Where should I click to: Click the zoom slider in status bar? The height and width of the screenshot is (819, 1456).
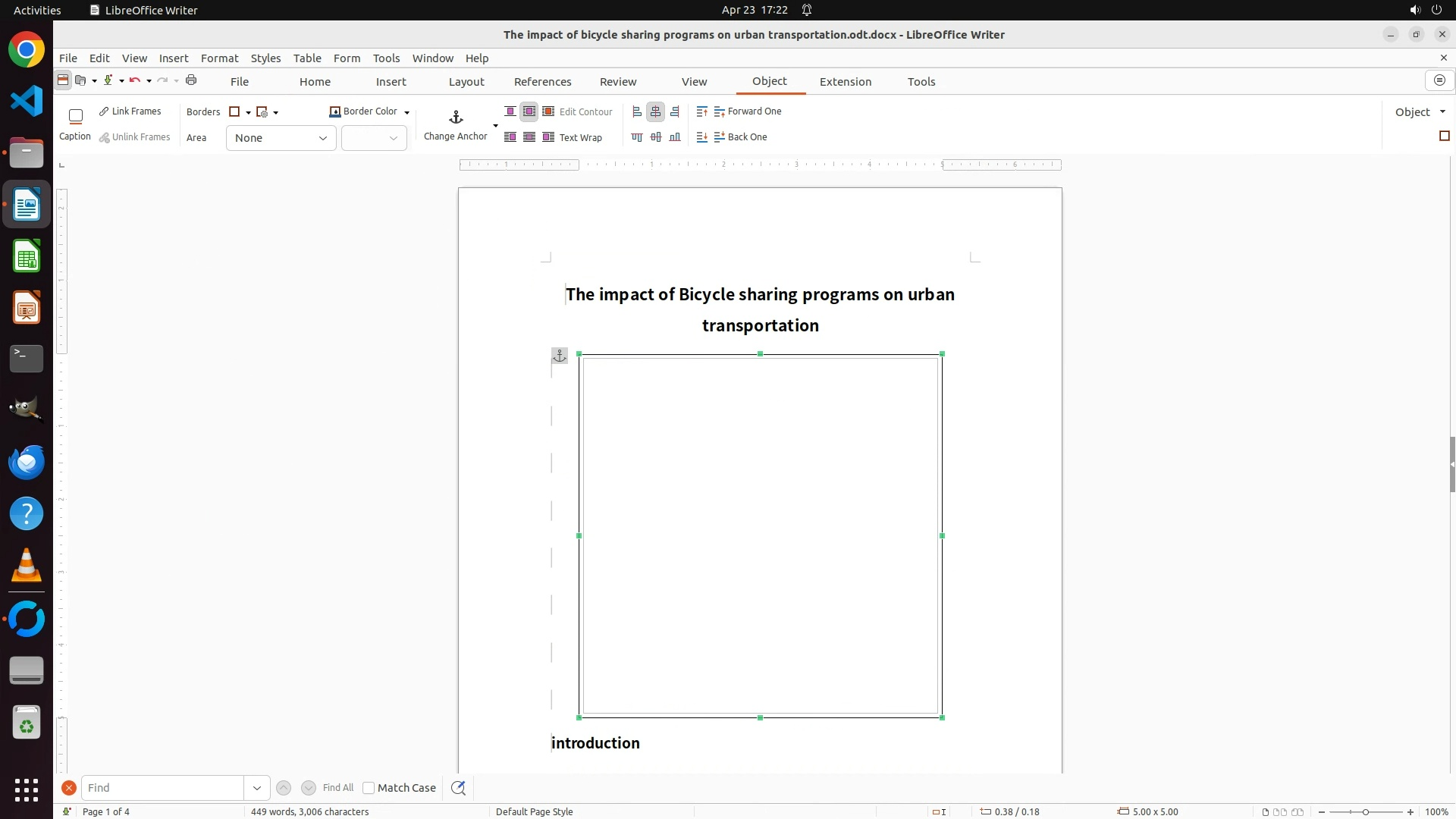tap(1365, 812)
